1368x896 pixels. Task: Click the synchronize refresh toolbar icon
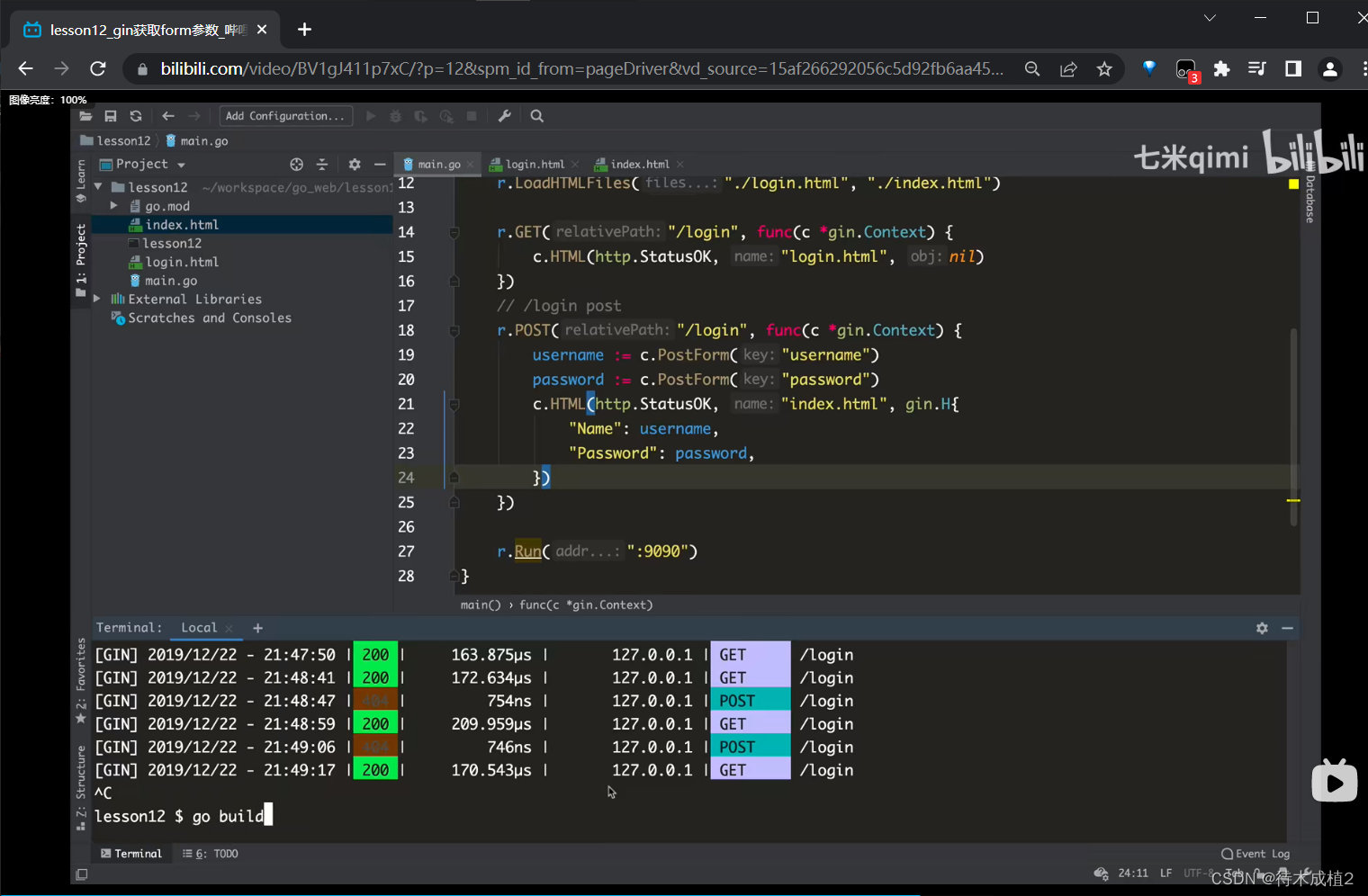tap(136, 116)
